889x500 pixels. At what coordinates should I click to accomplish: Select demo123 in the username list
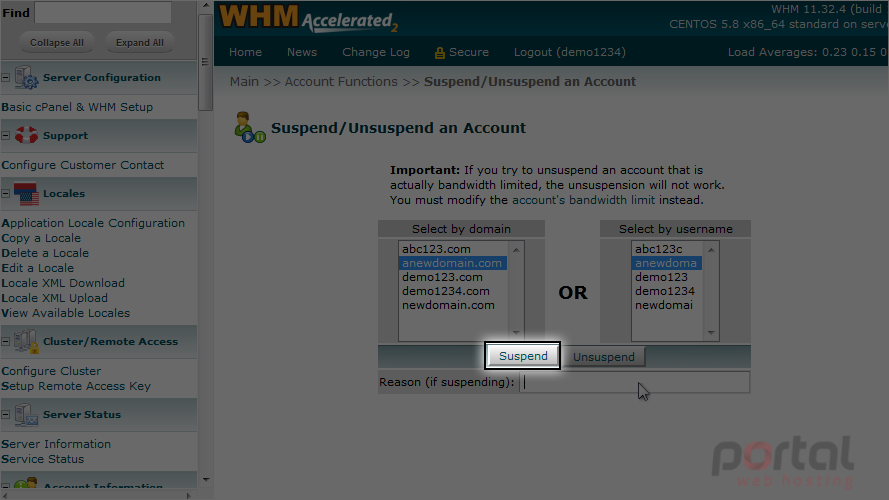667,277
